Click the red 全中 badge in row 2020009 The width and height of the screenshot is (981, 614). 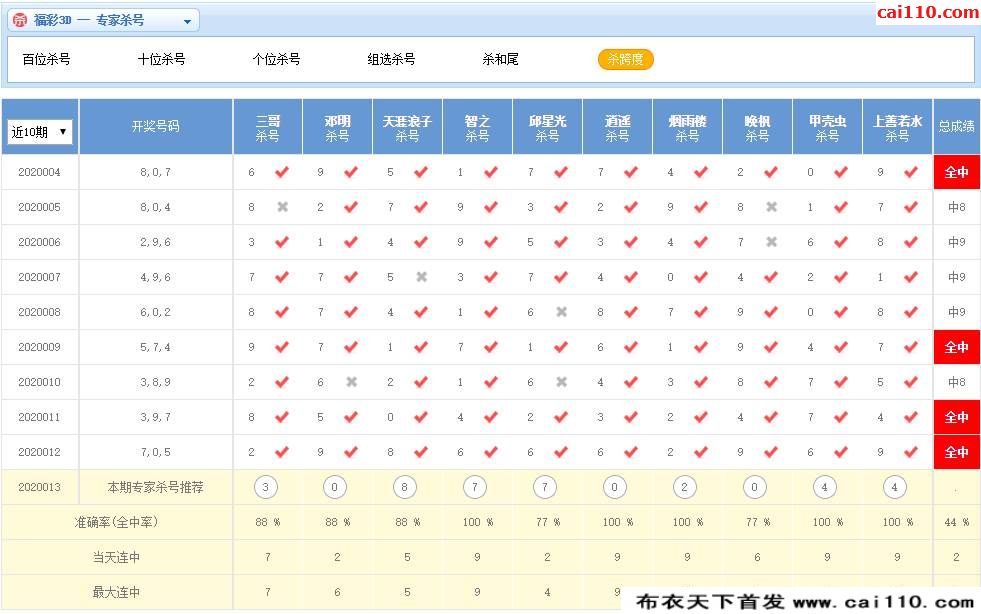pos(957,347)
